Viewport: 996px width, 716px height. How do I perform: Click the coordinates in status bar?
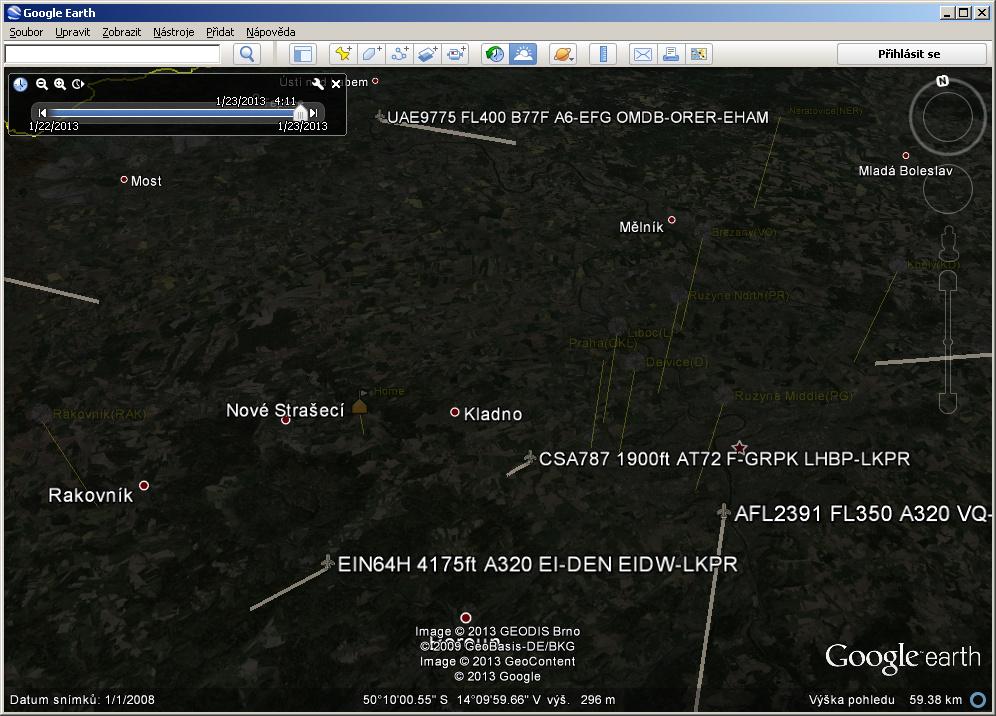(x=452, y=699)
